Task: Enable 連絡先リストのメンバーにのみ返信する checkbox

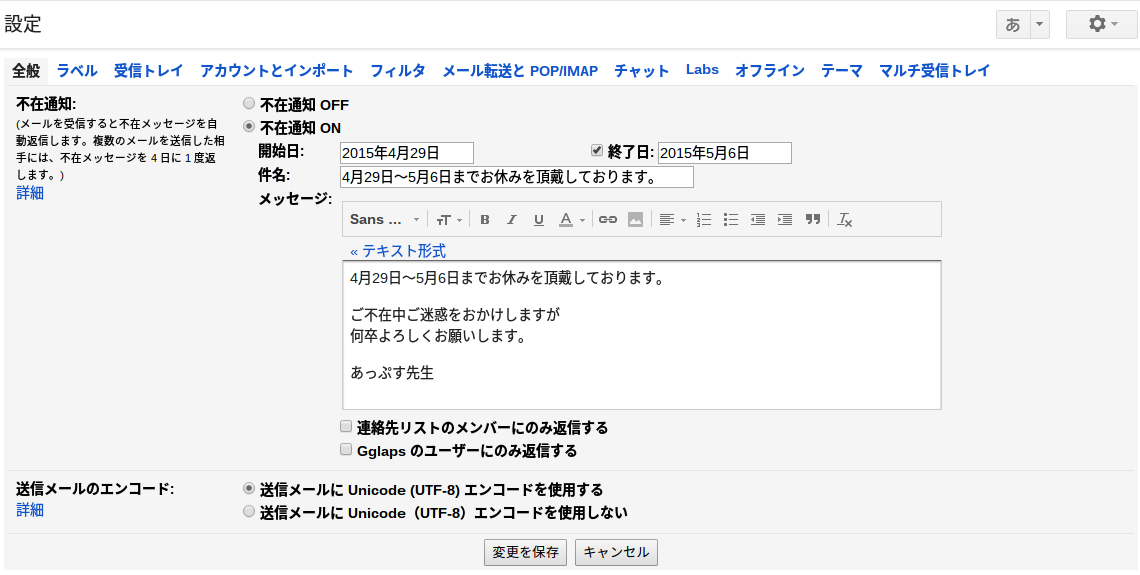Action: click(x=347, y=426)
